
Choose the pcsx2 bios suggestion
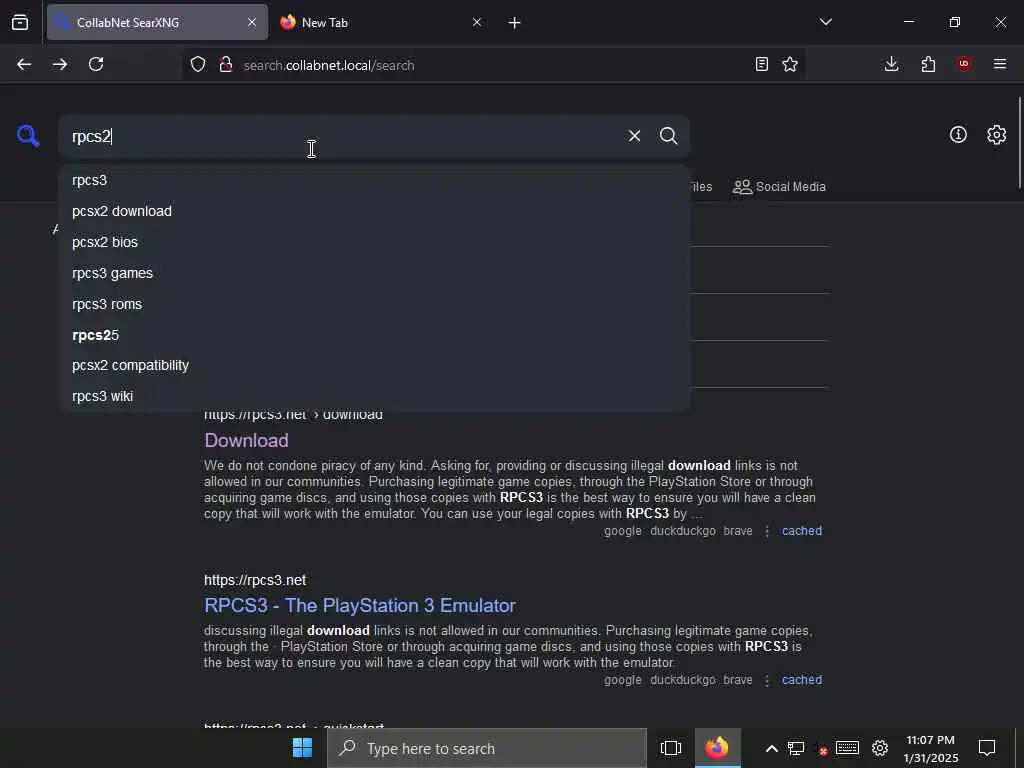pyautogui.click(x=374, y=242)
